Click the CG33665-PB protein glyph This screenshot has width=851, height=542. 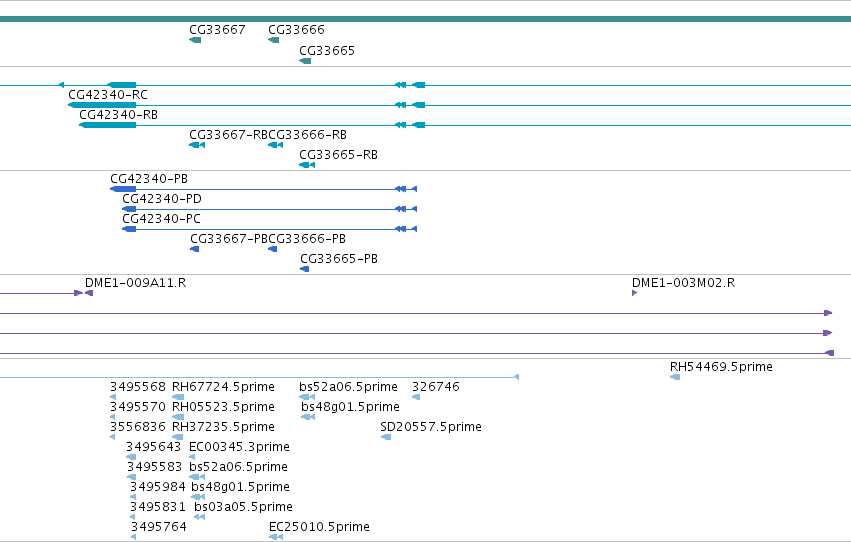coord(304,269)
